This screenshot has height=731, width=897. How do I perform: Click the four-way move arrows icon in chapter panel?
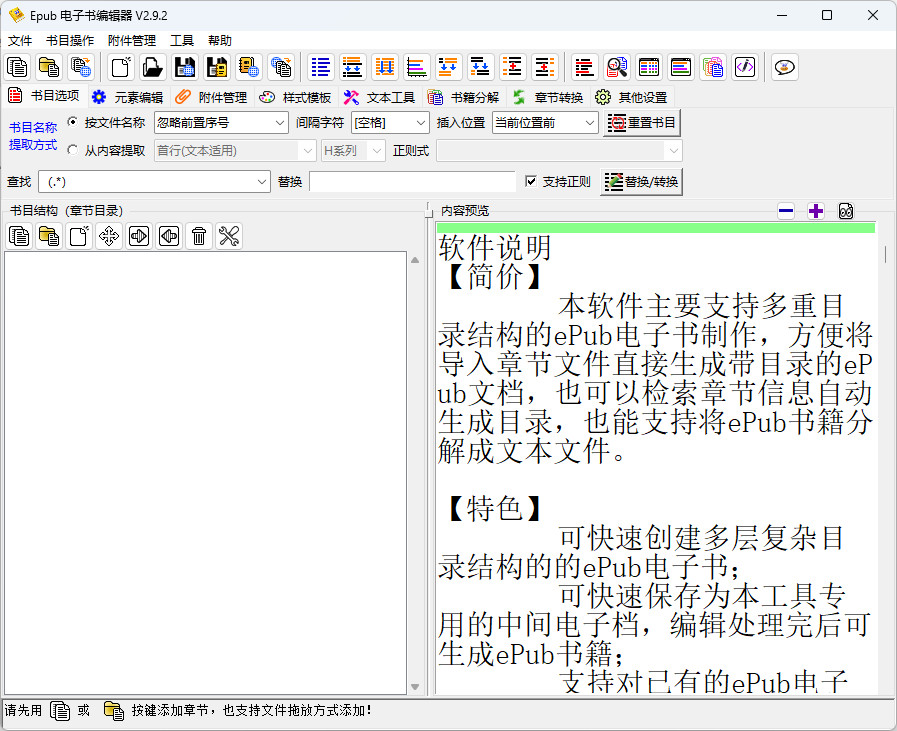coord(109,236)
